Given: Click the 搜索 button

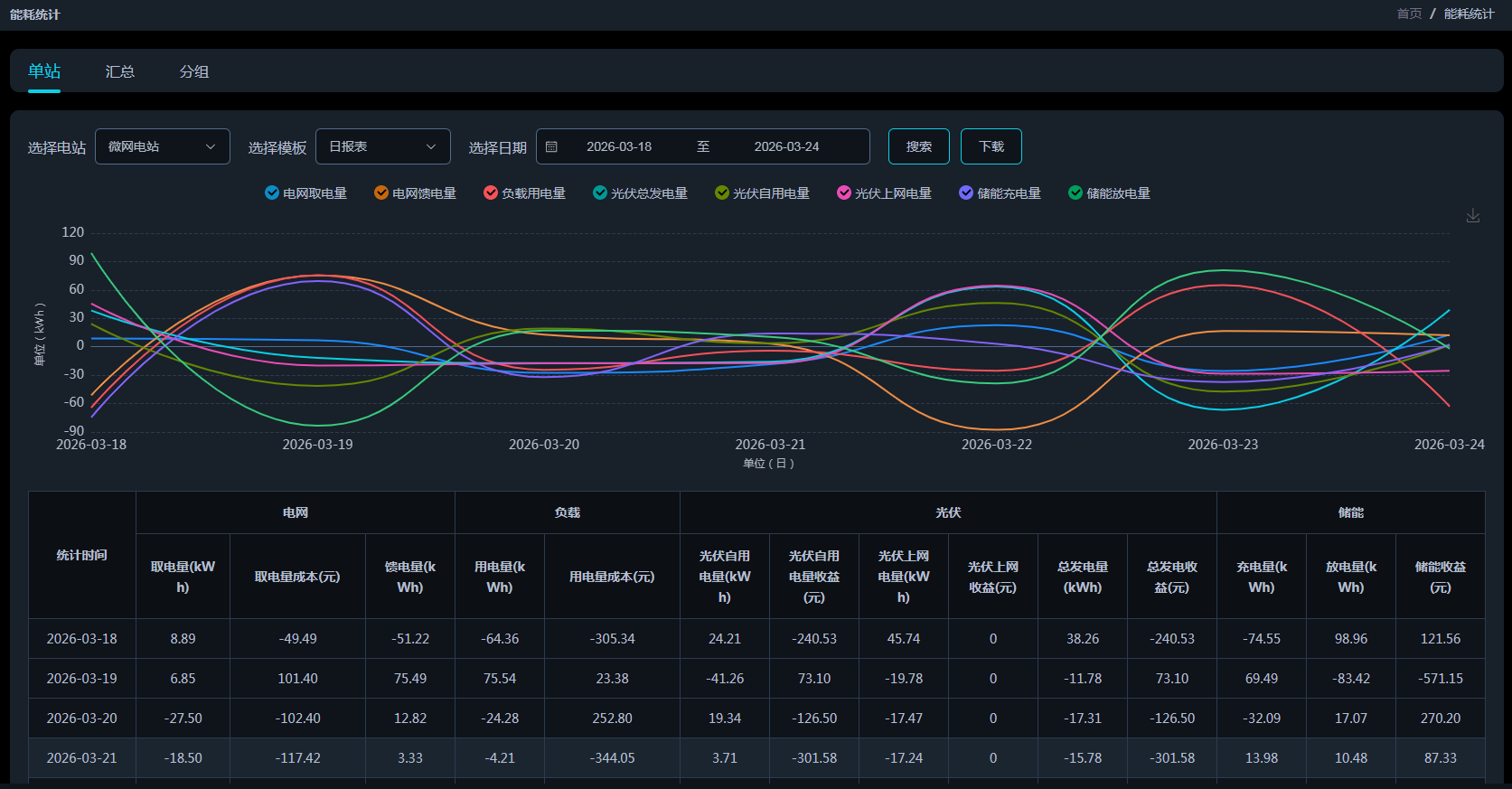Looking at the screenshot, I should [x=919, y=146].
